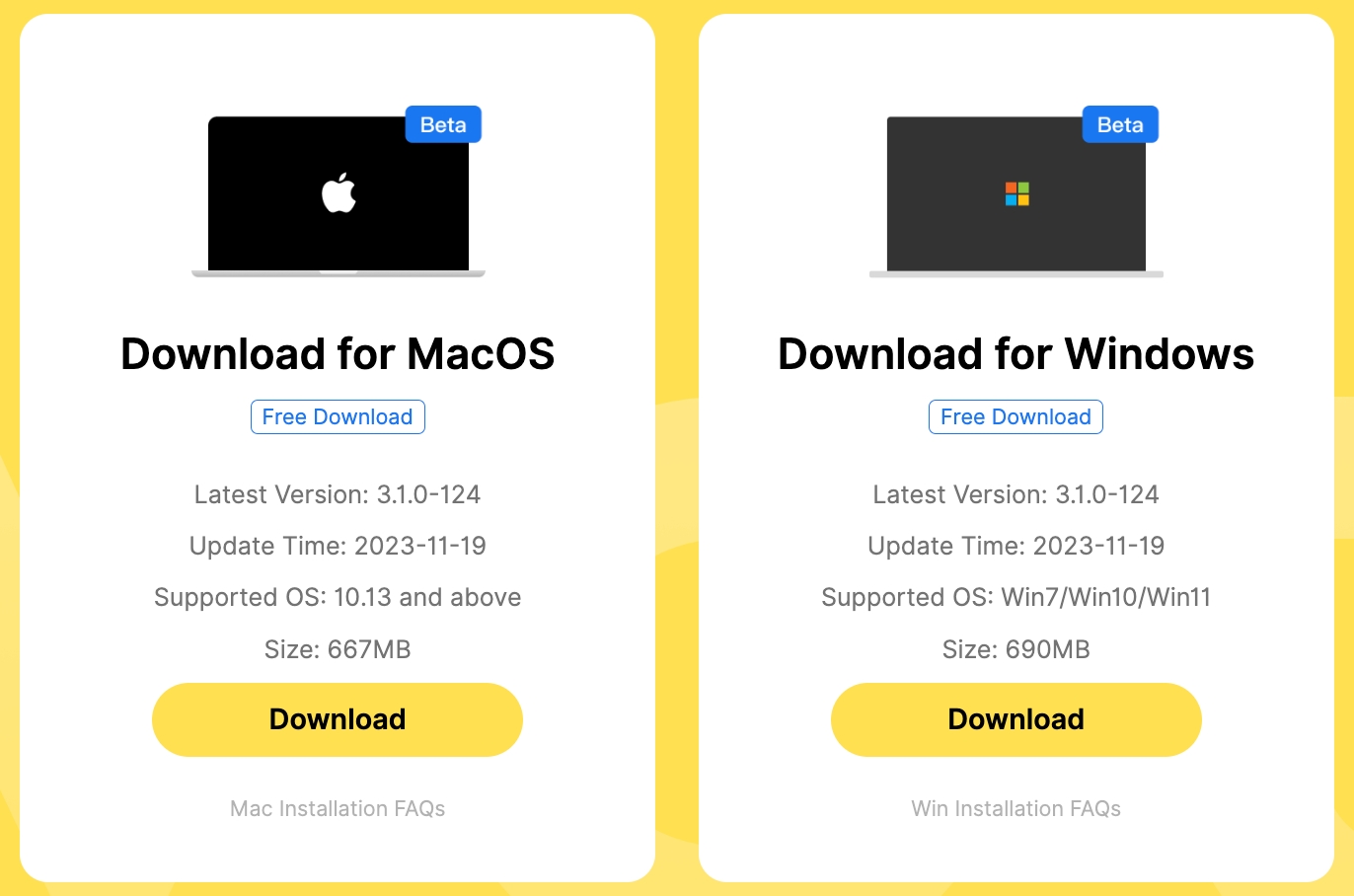The width and height of the screenshot is (1354, 896).
Task: Click the Download for MacOS heading
Action: coord(338,353)
